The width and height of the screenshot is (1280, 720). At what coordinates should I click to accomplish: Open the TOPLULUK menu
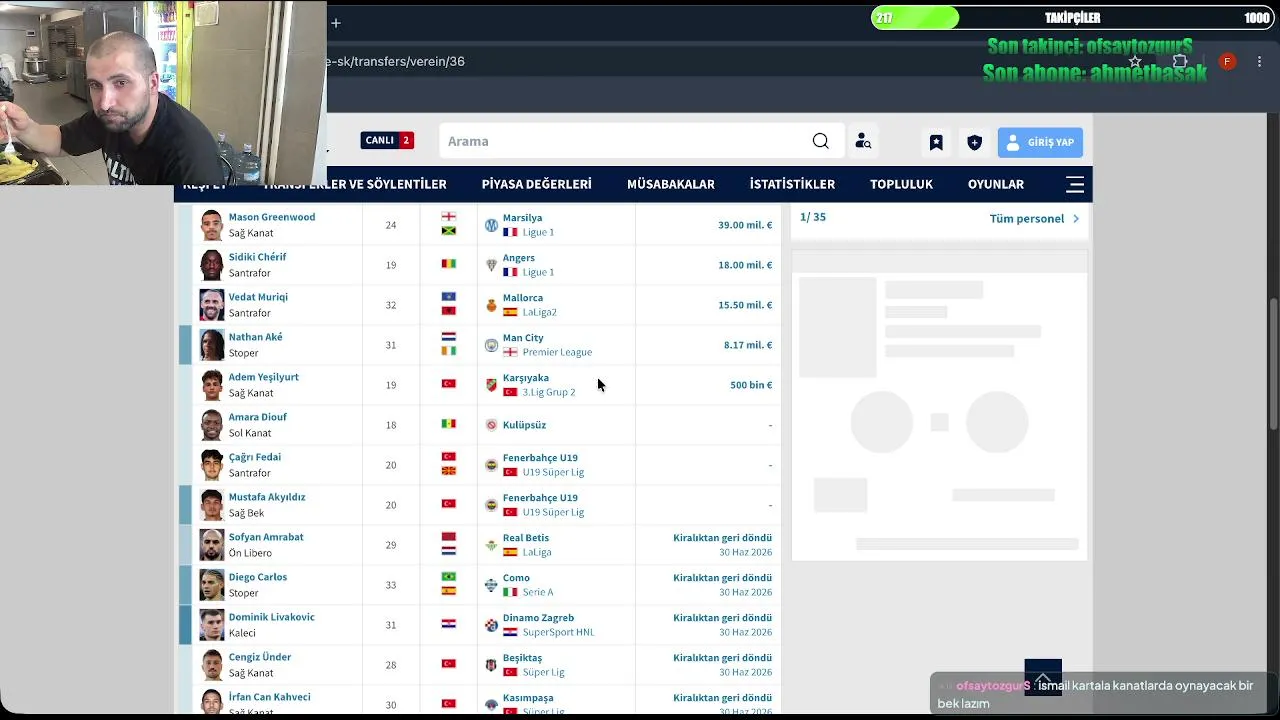(x=901, y=184)
